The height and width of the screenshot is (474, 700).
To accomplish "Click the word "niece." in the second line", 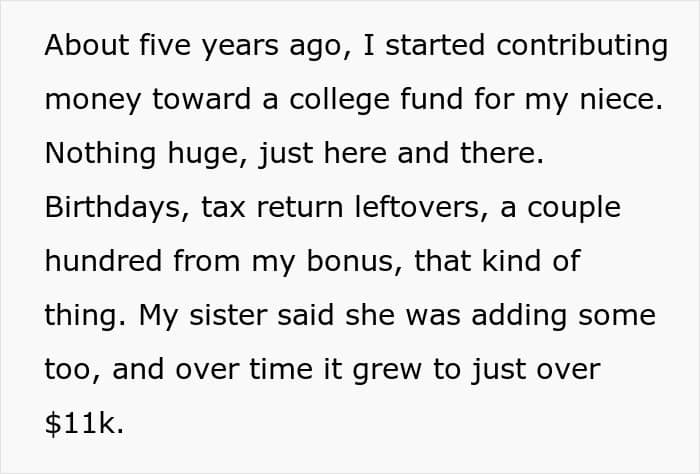I will [x=621, y=99].
